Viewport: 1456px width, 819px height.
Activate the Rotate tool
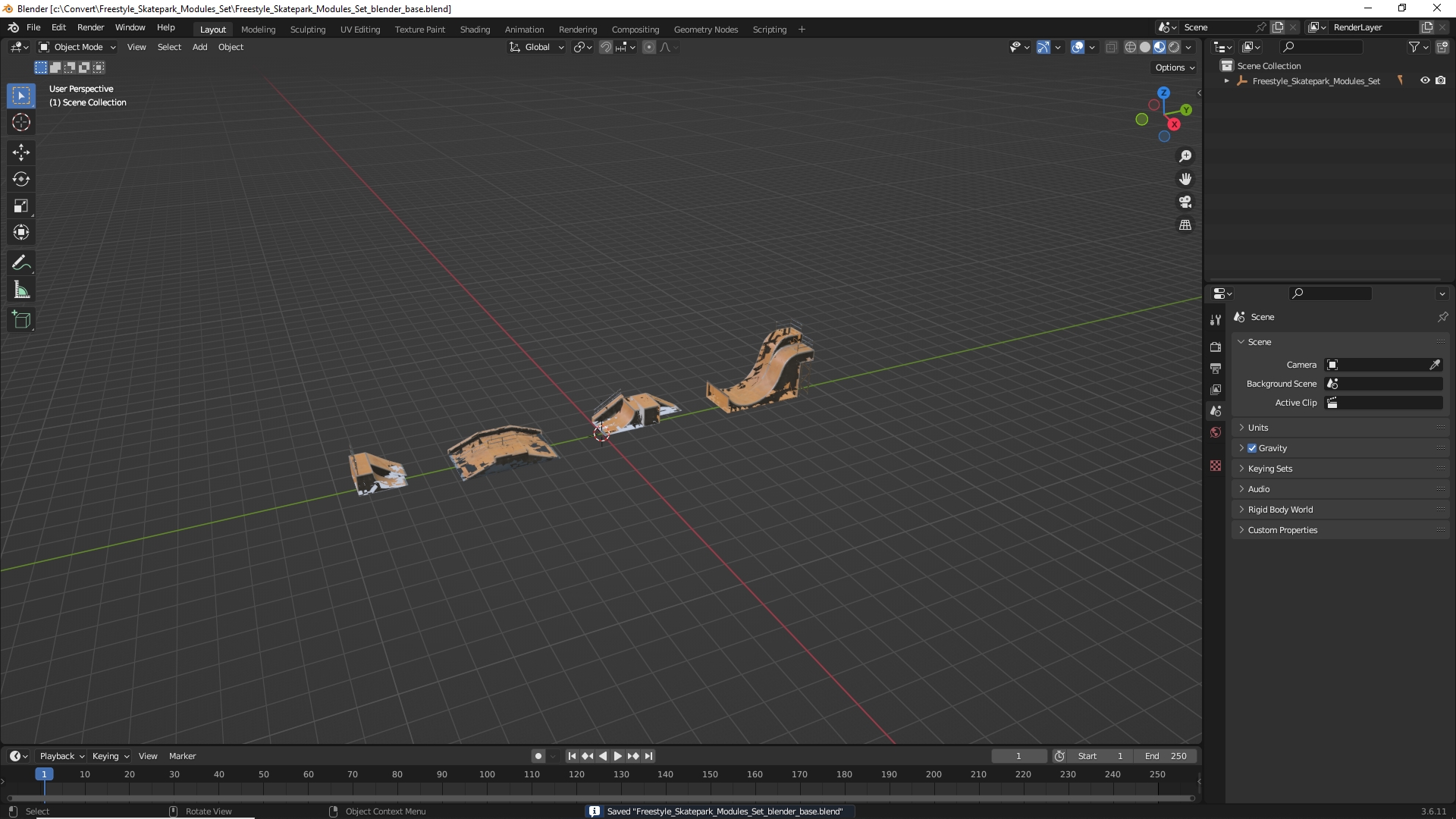[x=21, y=179]
